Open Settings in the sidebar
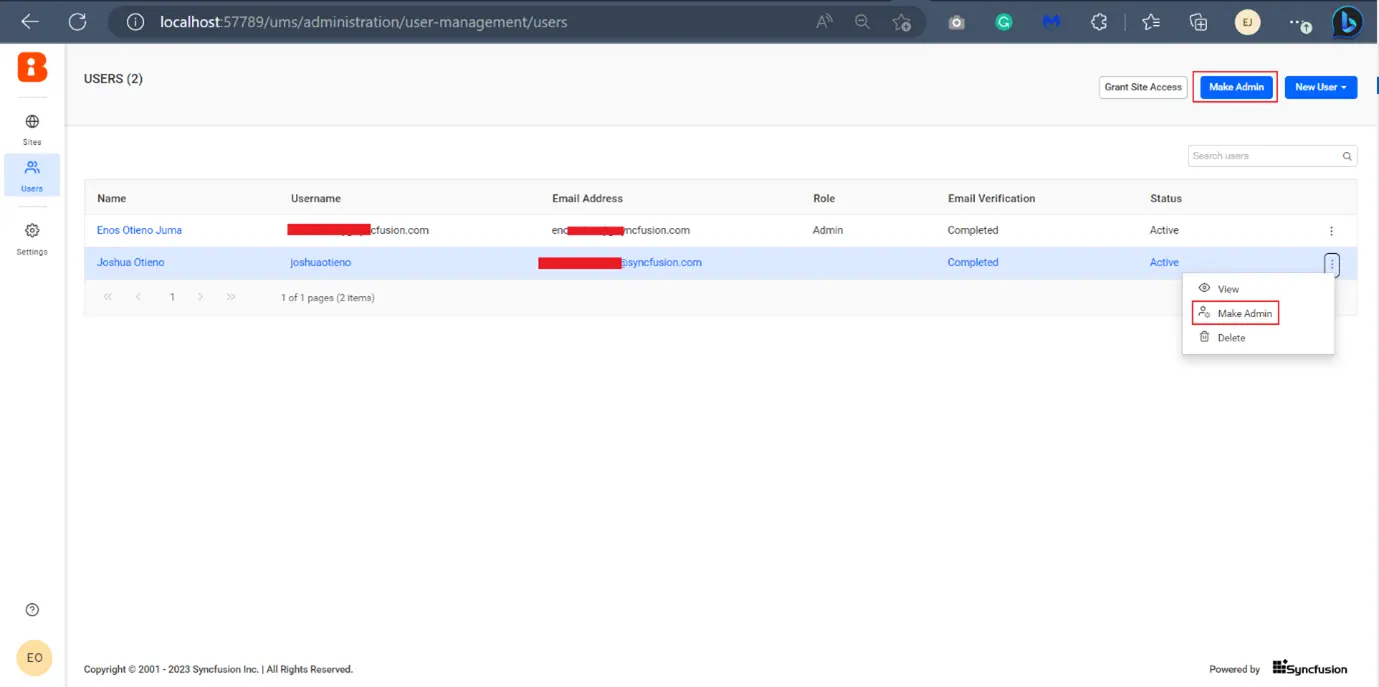Image resolution: width=1379 pixels, height=687 pixels. click(32, 239)
